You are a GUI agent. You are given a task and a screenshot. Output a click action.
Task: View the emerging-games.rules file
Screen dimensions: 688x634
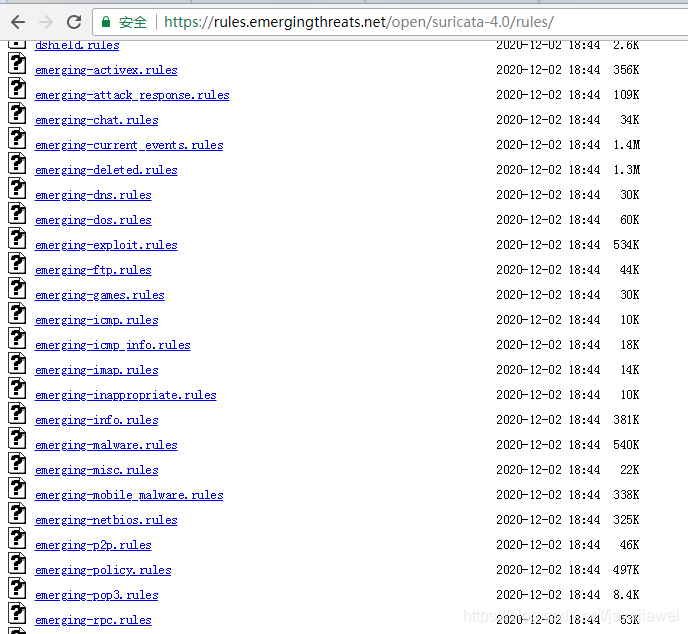[x=100, y=295]
